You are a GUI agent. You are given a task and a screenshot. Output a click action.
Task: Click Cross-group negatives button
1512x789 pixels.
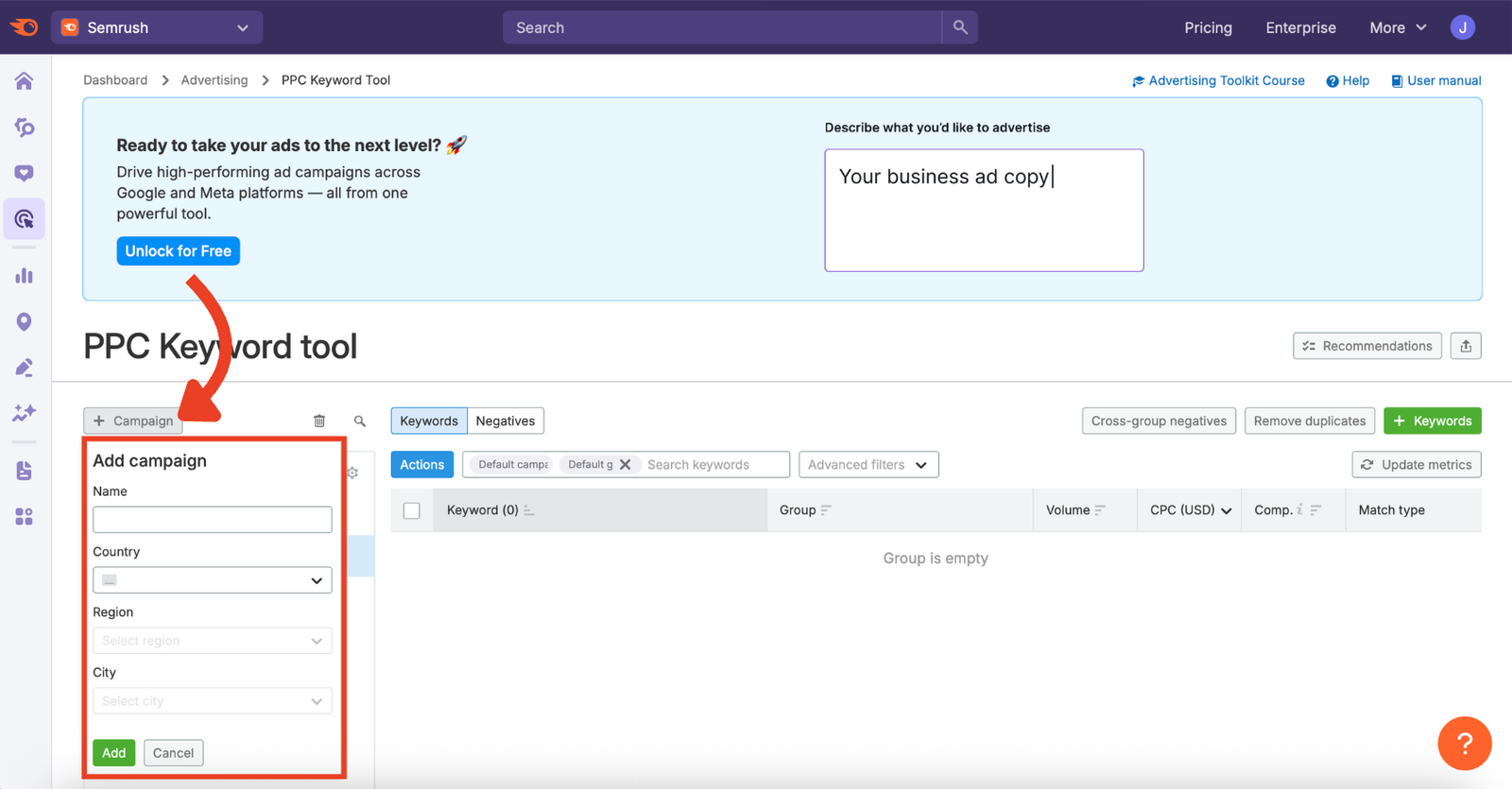(x=1159, y=420)
